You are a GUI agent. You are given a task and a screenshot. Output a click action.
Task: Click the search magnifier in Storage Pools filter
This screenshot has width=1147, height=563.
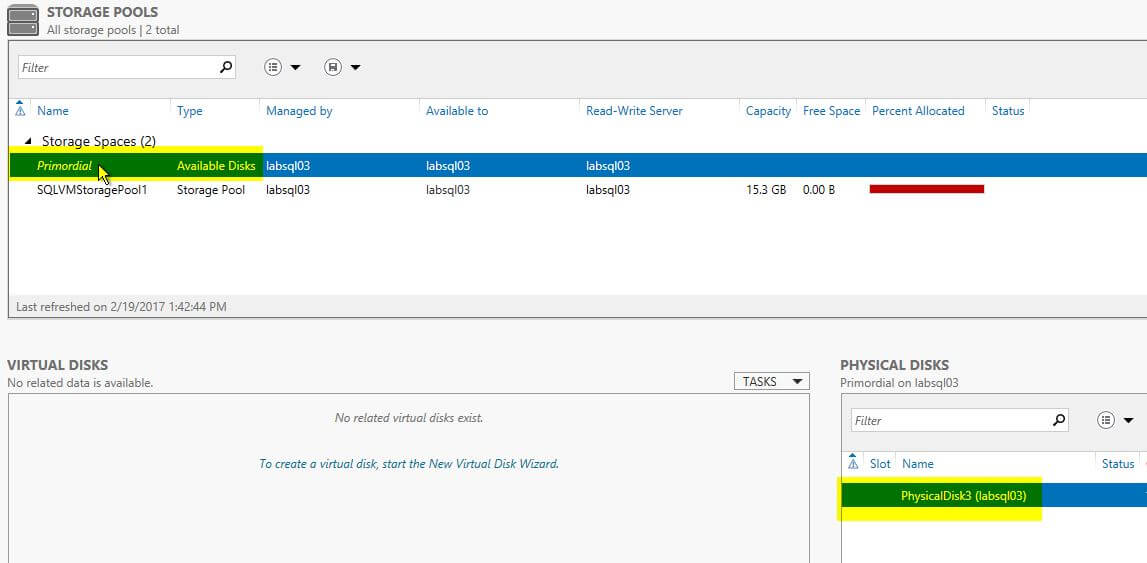click(226, 68)
